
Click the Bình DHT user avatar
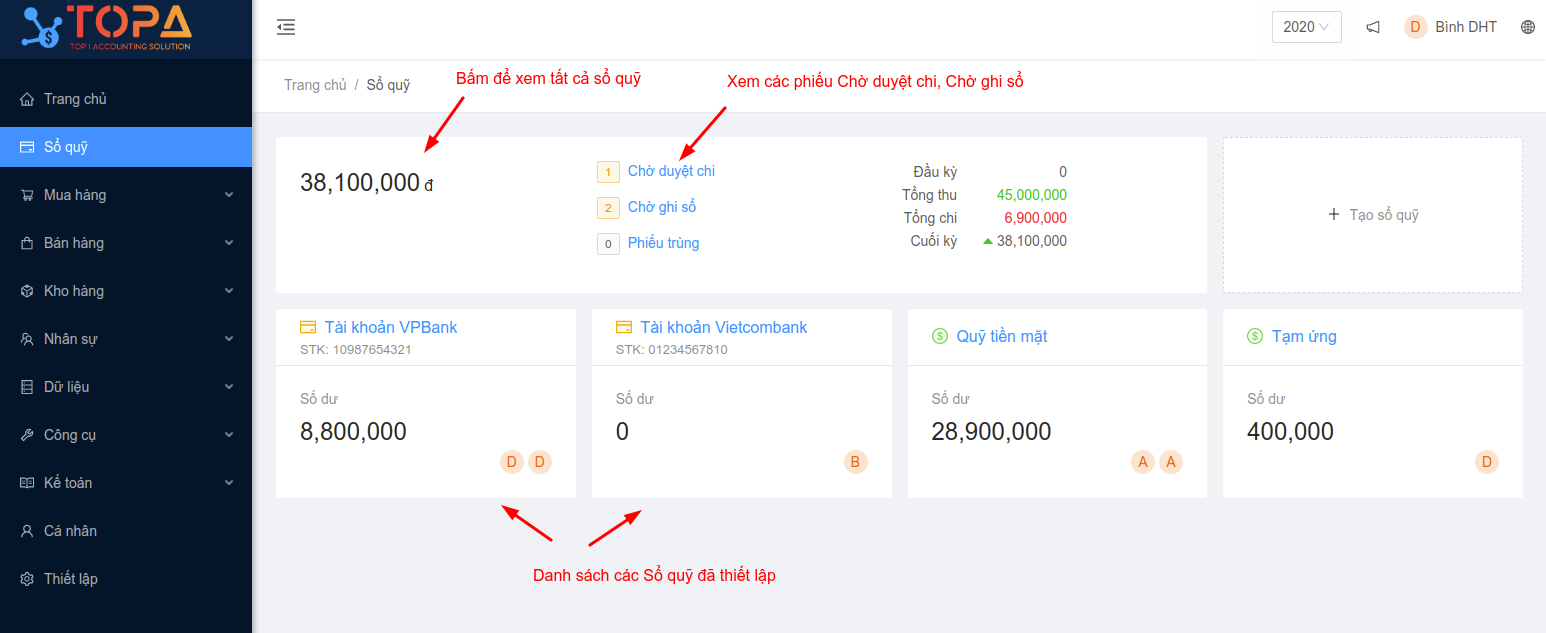1415,27
